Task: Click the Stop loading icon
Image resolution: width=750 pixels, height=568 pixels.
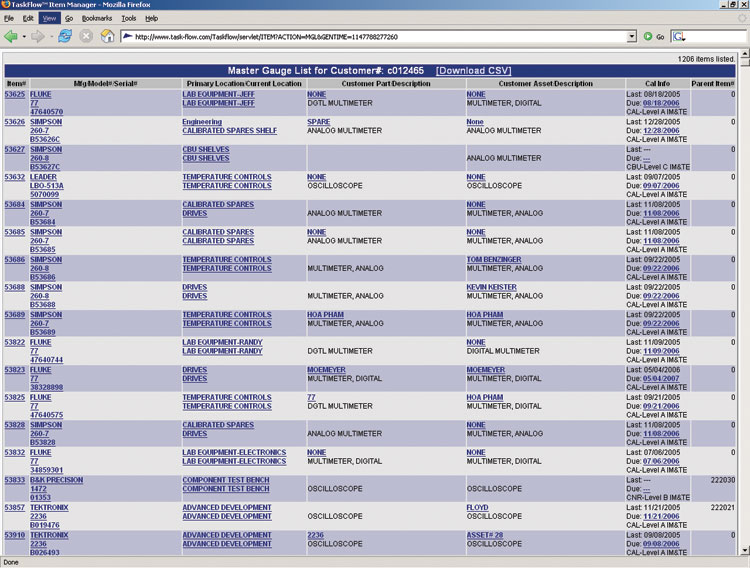Action: pyautogui.click(x=86, y=36)
